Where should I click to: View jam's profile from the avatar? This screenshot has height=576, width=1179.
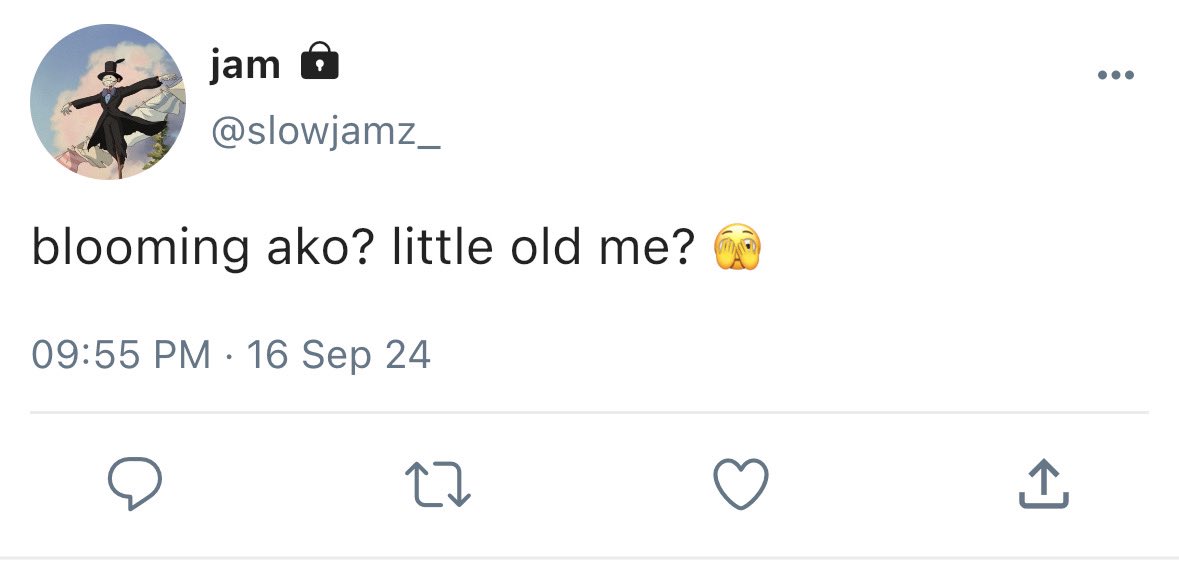pyautogui.click(x=108, y=102)
